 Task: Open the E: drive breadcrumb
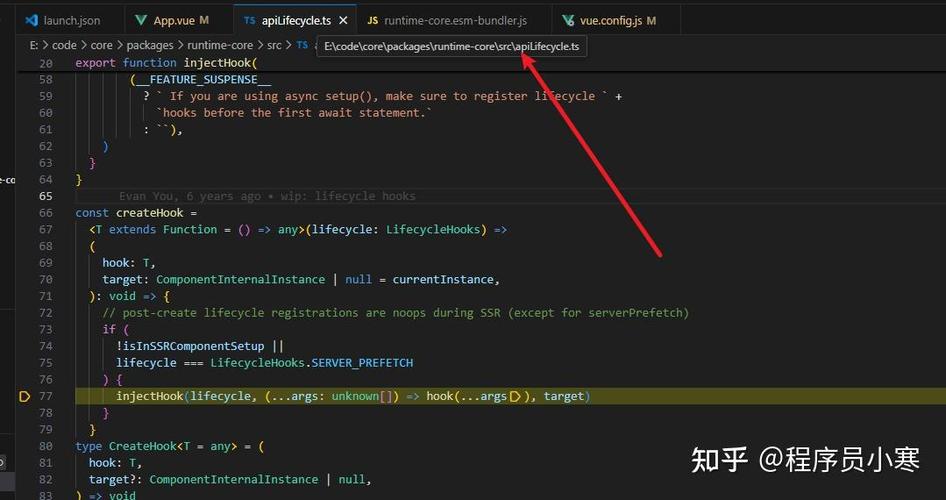pyautogui.click(x=34, y=45)
